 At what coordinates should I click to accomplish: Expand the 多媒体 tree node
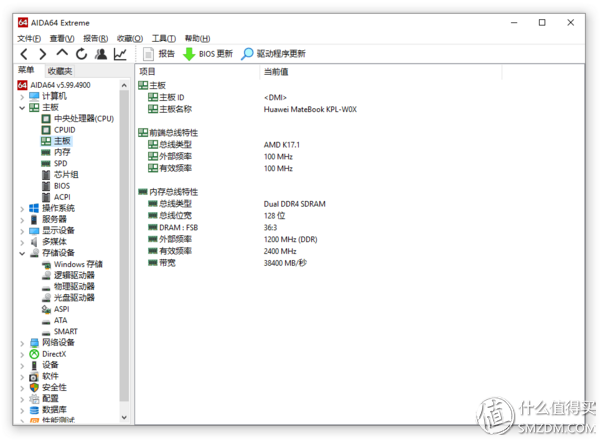(x=22, y=243)
